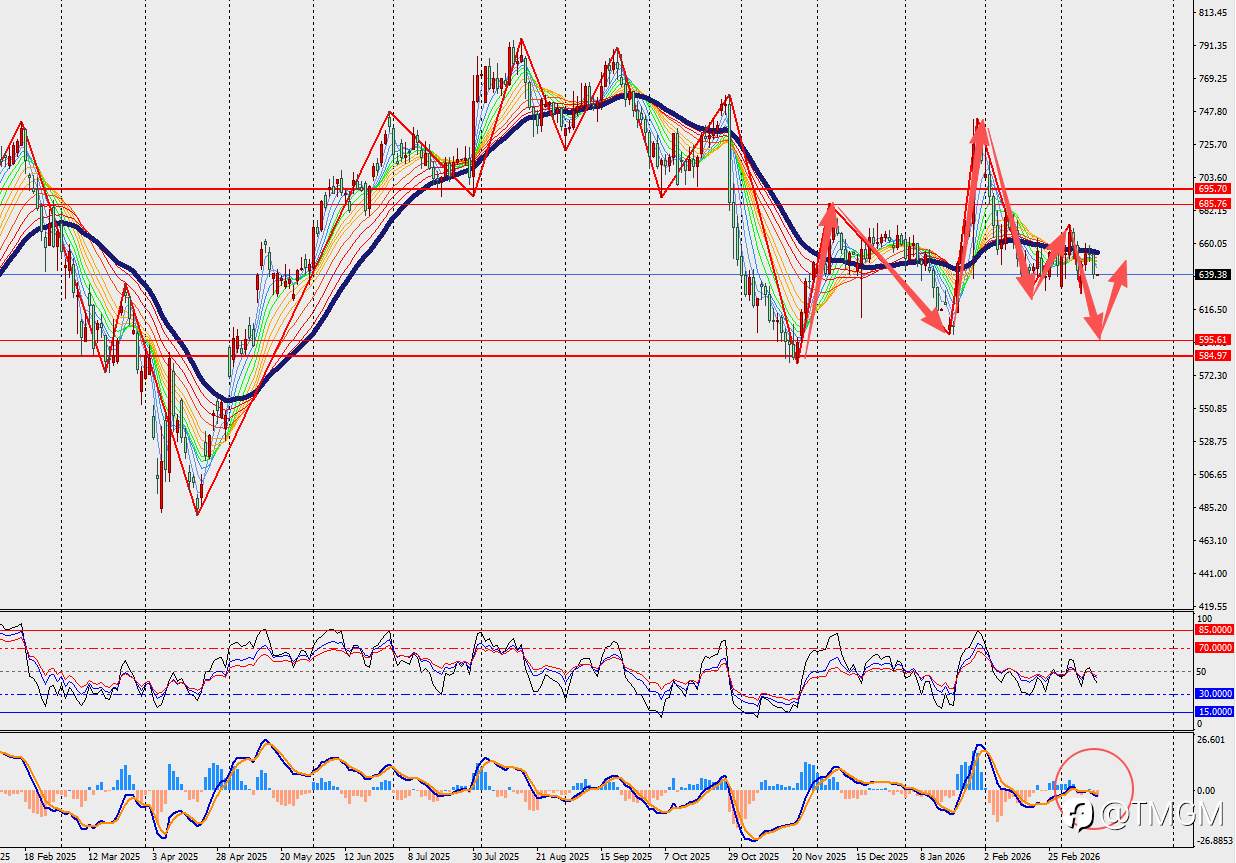The width and height of the screenshot is (1236, 863).
Task: Click the 2 Feb 2026 date marker
Action: point(1008,857)
